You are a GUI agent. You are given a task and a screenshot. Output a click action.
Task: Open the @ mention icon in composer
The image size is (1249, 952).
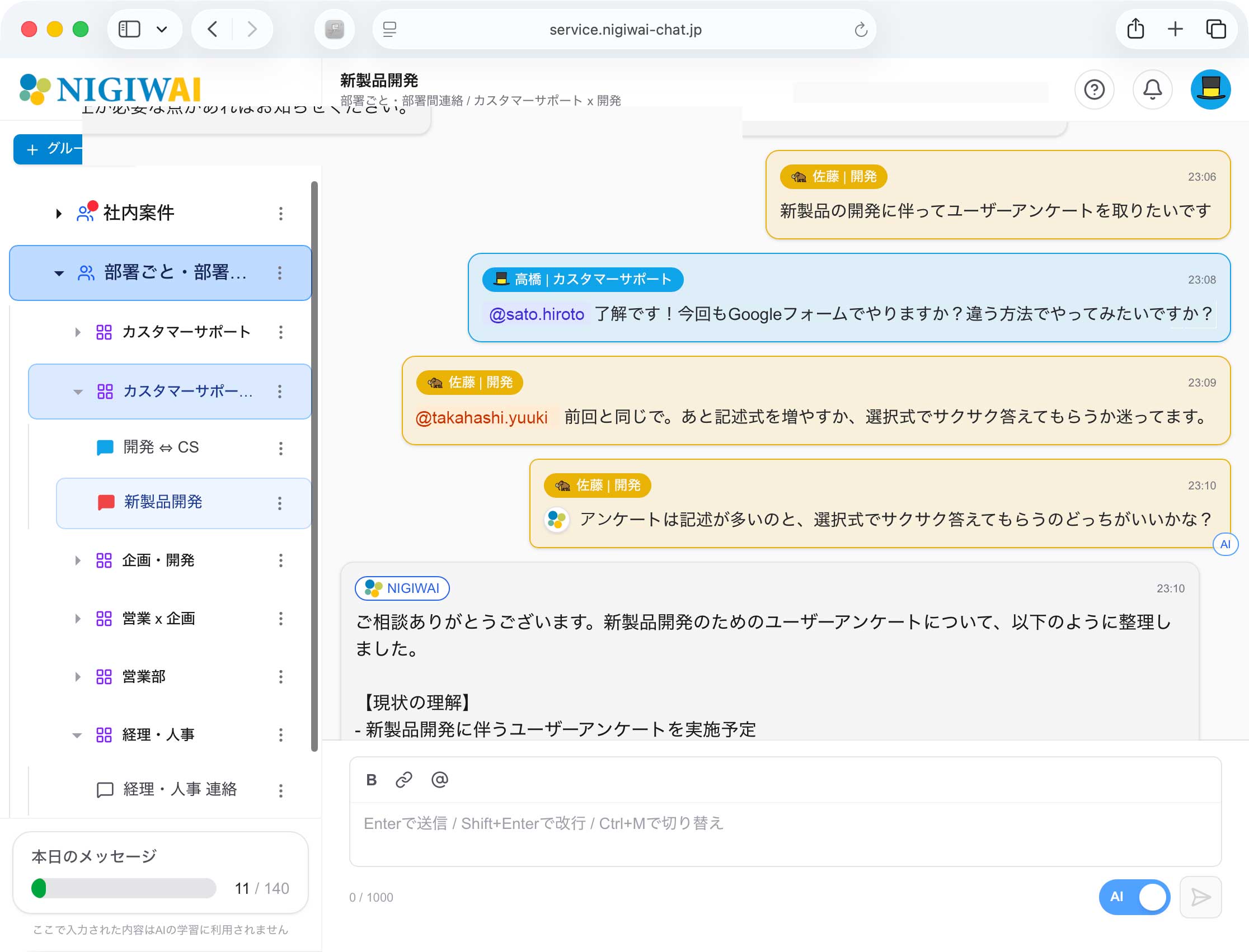click(x=440, y=780)
